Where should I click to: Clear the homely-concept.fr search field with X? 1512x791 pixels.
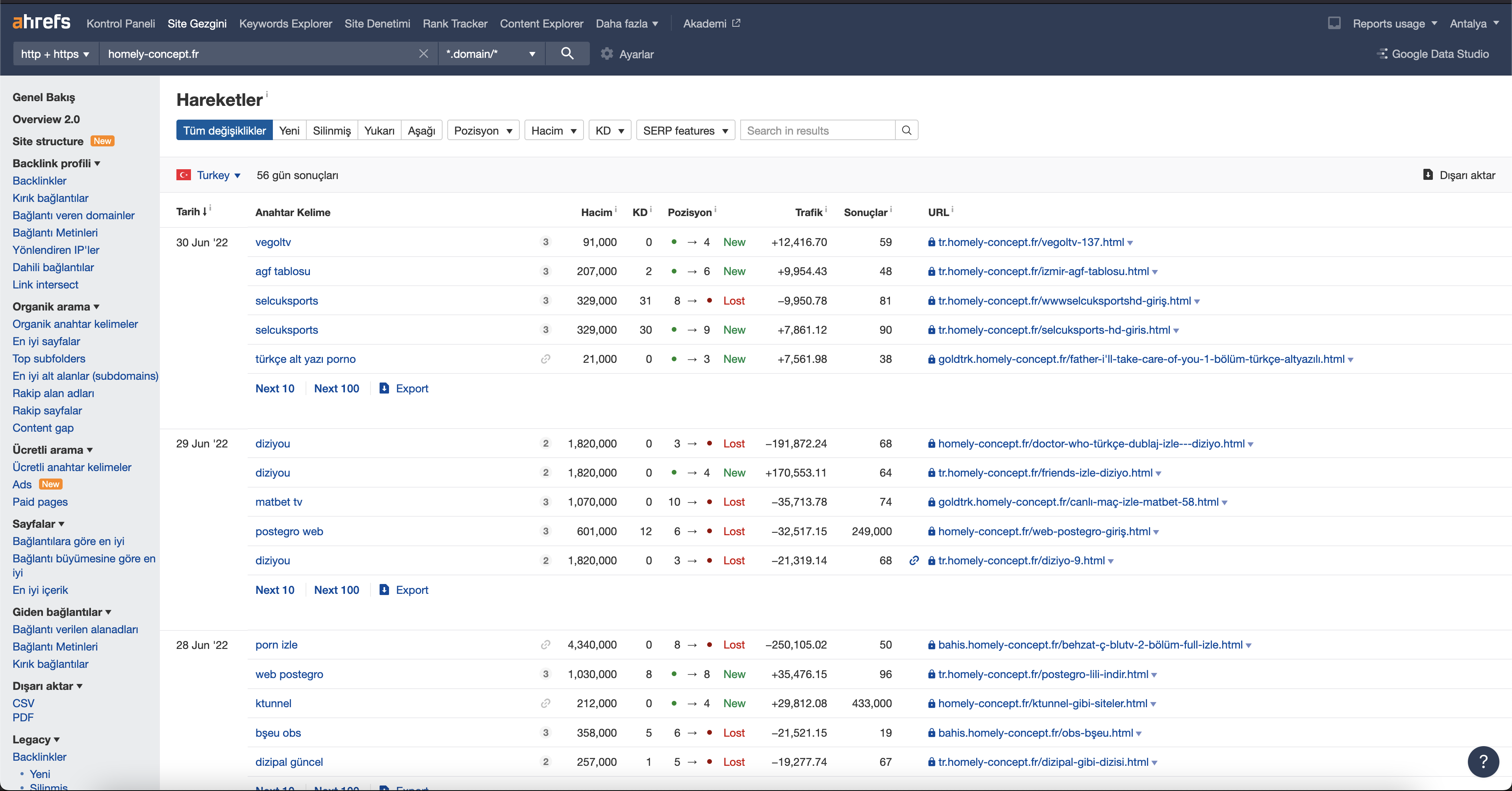[423, 54]
